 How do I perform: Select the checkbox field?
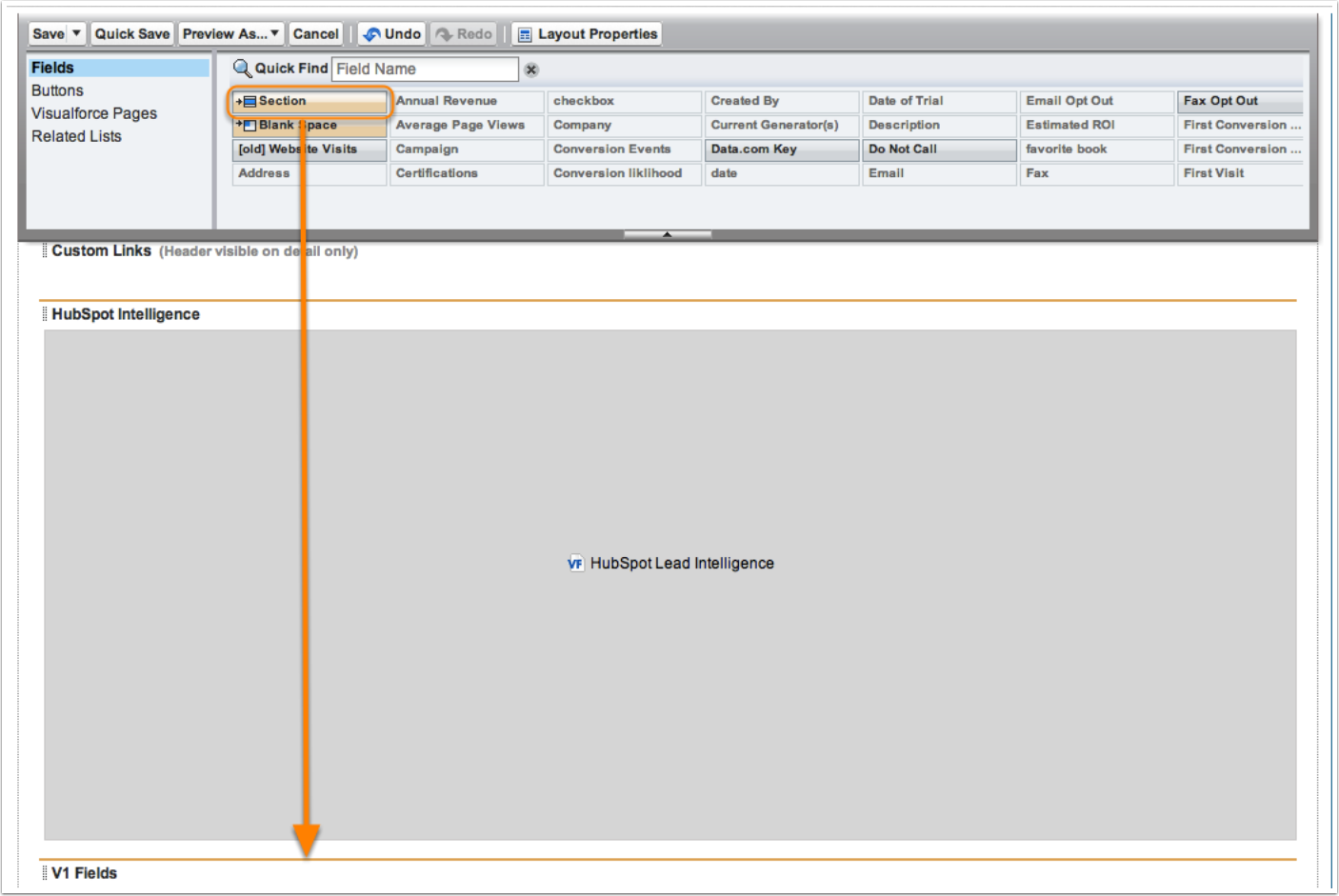625,101
